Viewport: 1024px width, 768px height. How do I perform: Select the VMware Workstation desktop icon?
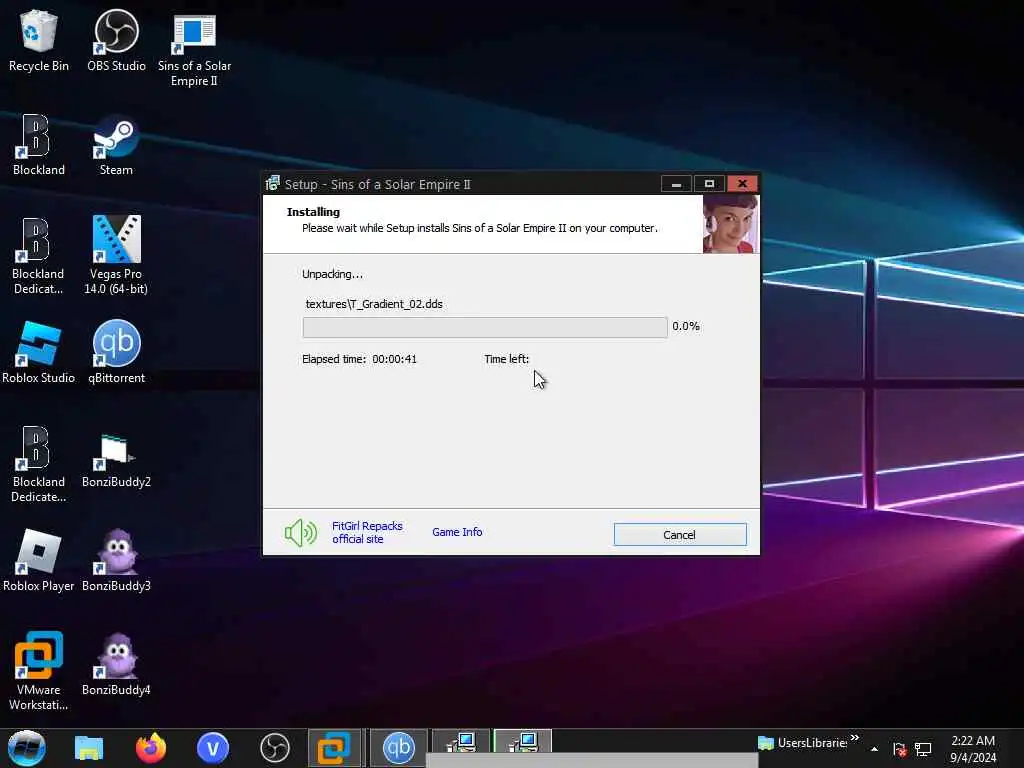[39, 671]
